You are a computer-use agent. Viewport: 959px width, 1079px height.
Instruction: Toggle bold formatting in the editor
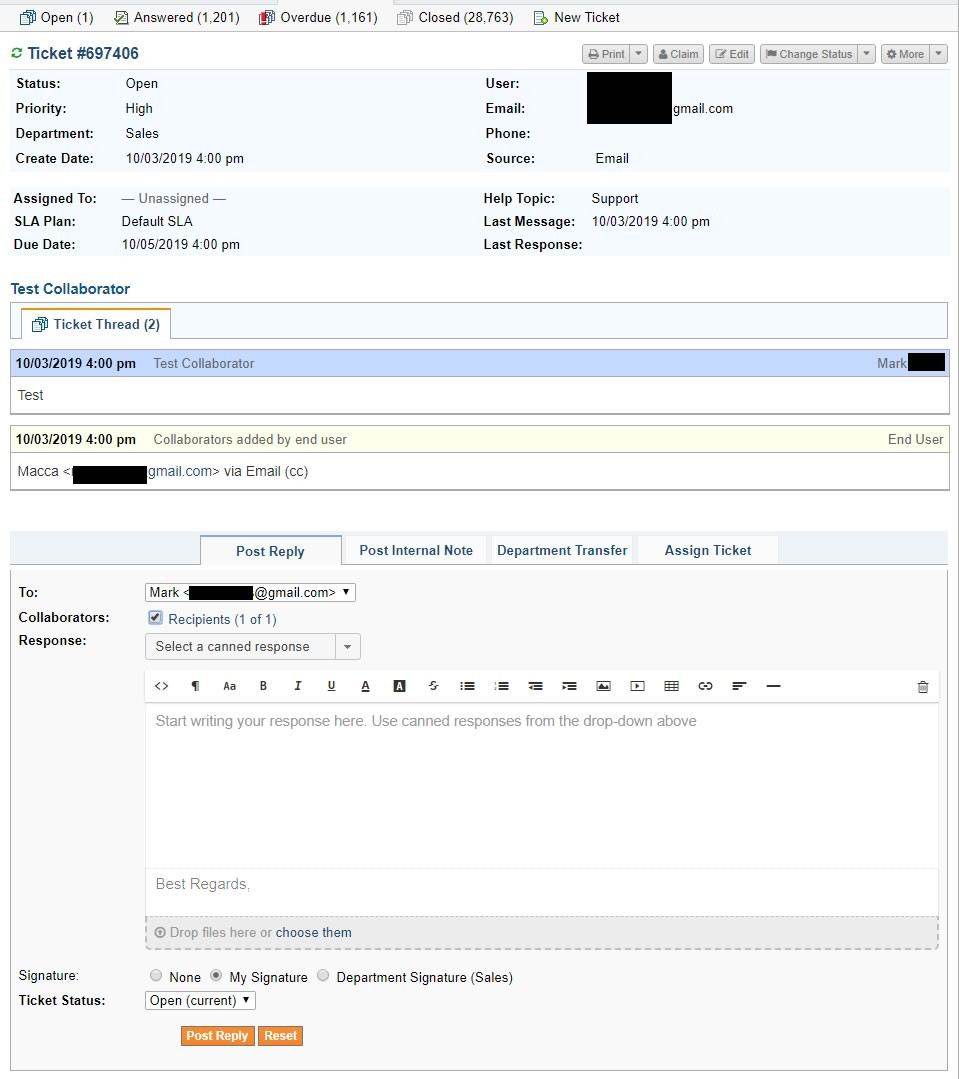point(263,686)
